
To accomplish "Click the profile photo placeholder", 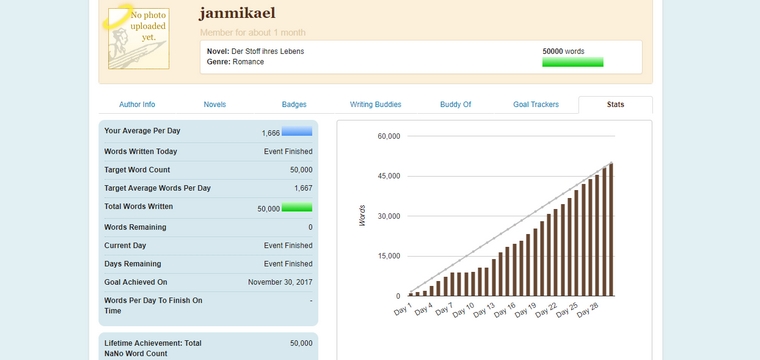I will pos(139,38).
